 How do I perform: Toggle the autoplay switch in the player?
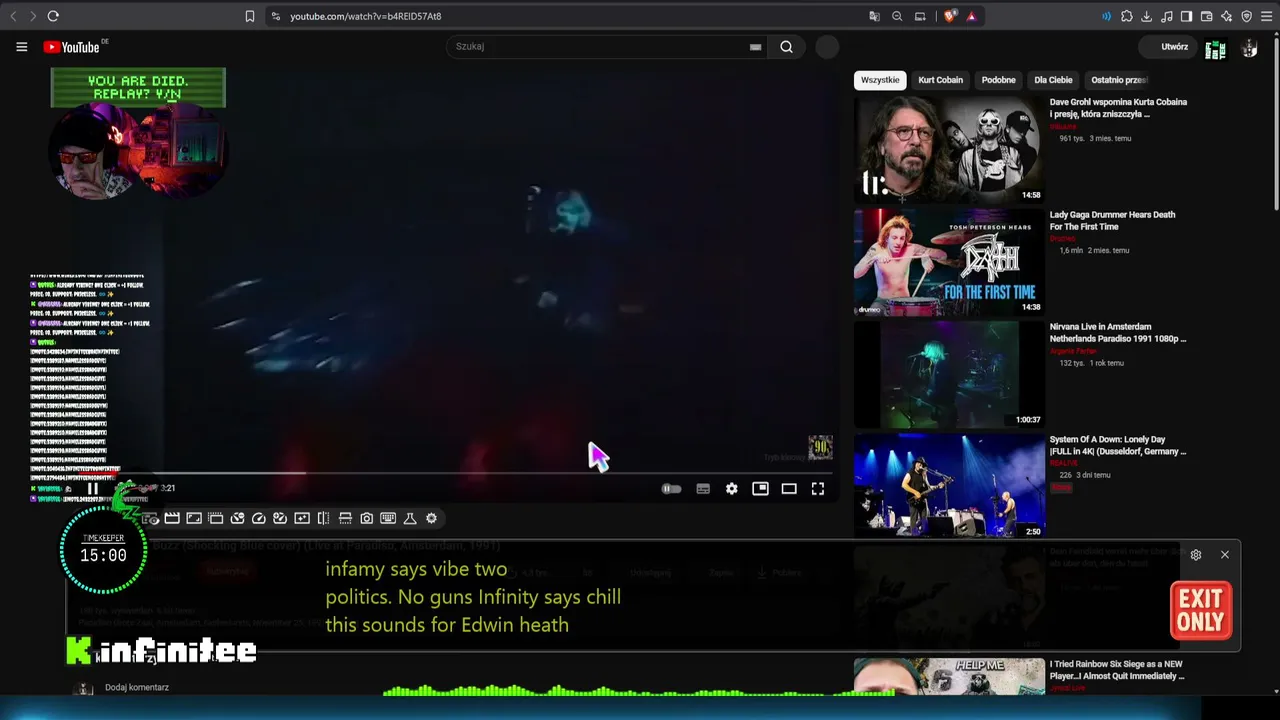pyautogui.click(x=672, y=489)
